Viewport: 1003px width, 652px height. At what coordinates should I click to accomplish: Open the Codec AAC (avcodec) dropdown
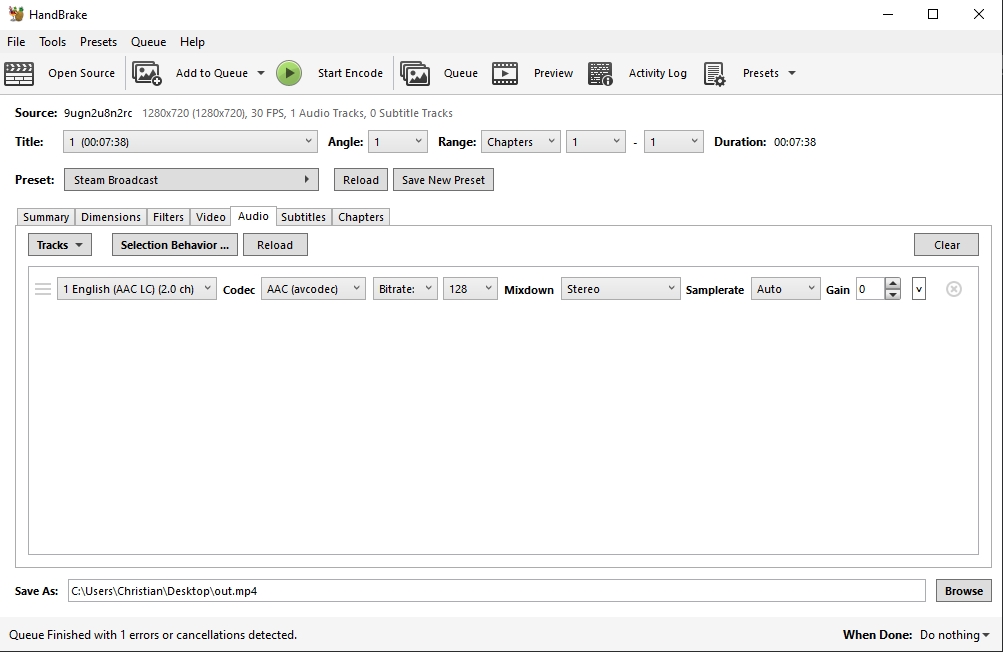pos(313,289)
